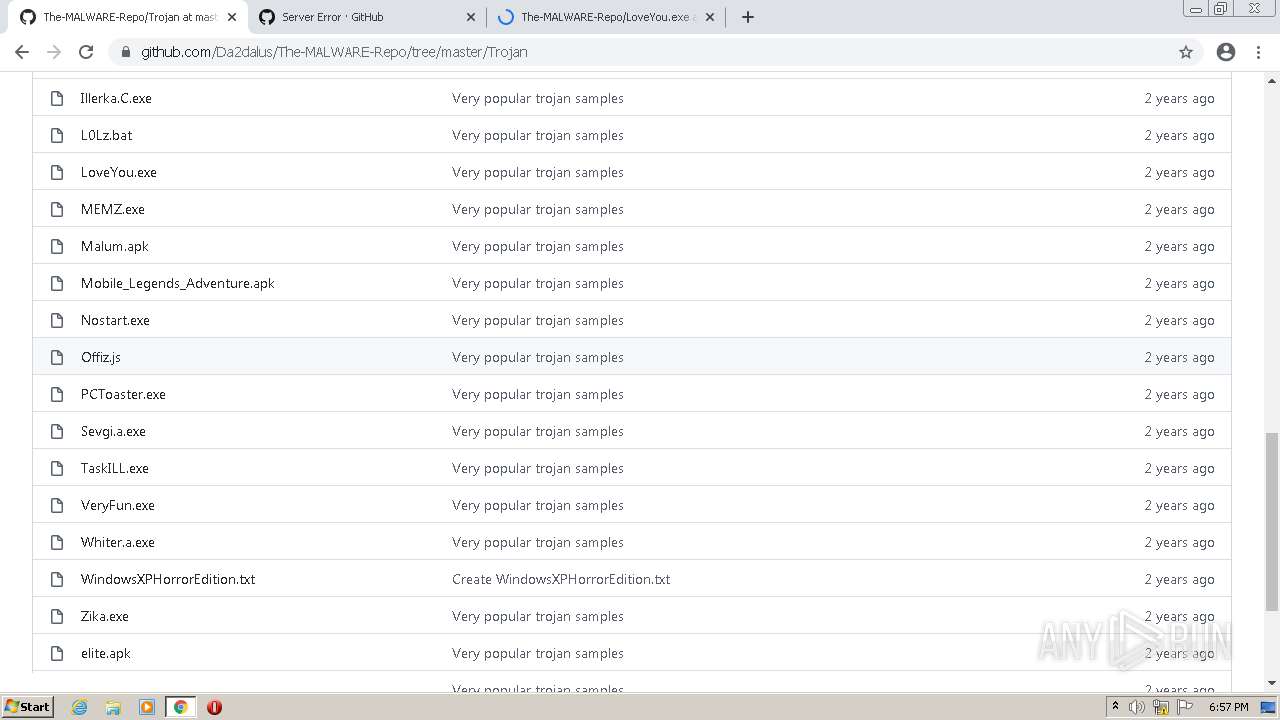This screenshot has height=720, width=1280.
Task: Click the page's vertical scrollbar thumb
Action: click(x=1272, y=521)
